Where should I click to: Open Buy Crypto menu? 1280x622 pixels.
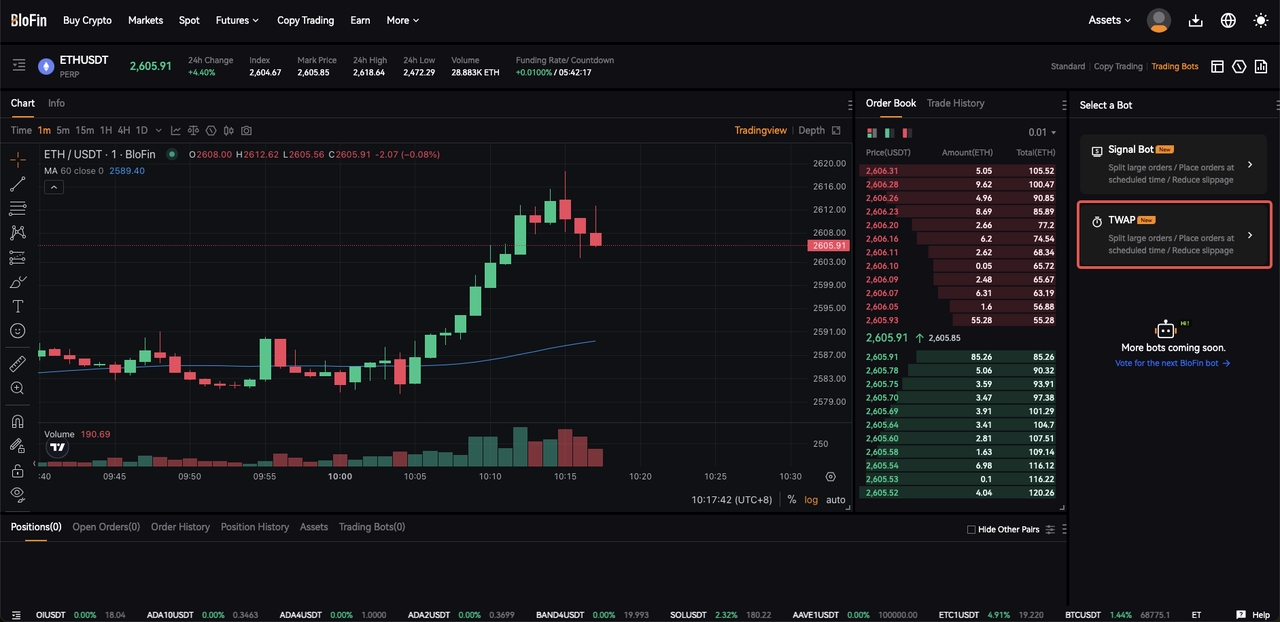click(x=87, y=20)
